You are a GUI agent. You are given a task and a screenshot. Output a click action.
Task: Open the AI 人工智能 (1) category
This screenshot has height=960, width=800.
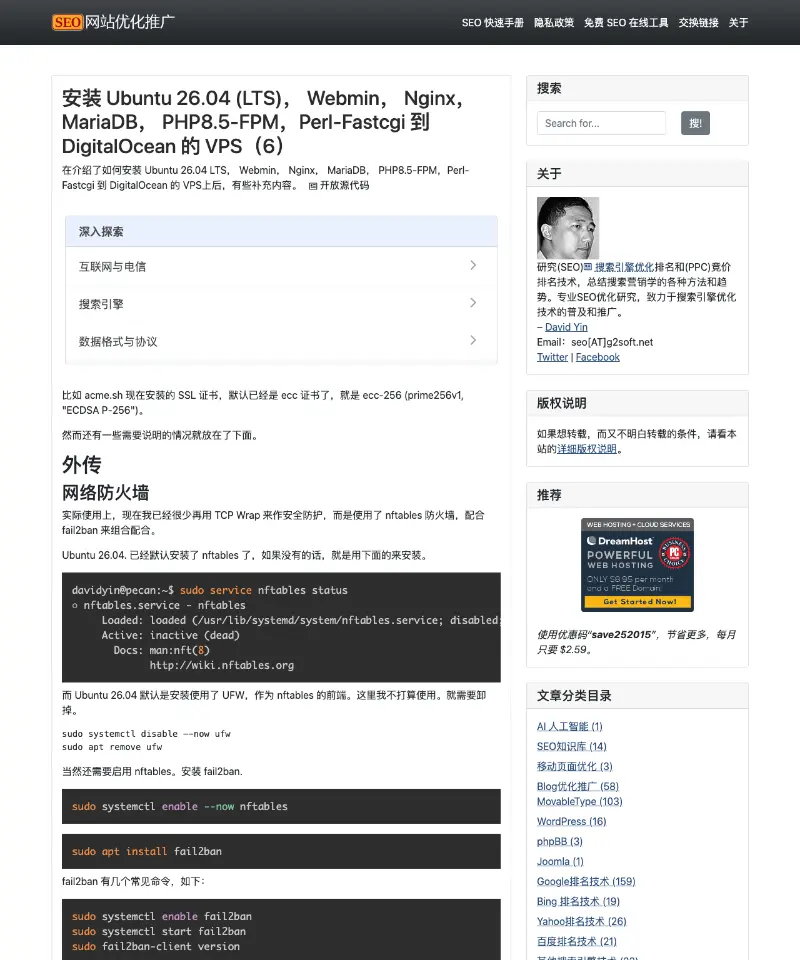(570, 726)
